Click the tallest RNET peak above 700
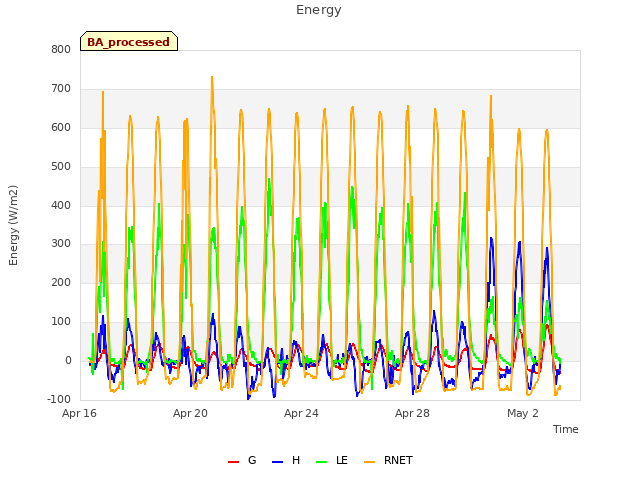Viewport: 640px width, 480px height. coord(212,77)
